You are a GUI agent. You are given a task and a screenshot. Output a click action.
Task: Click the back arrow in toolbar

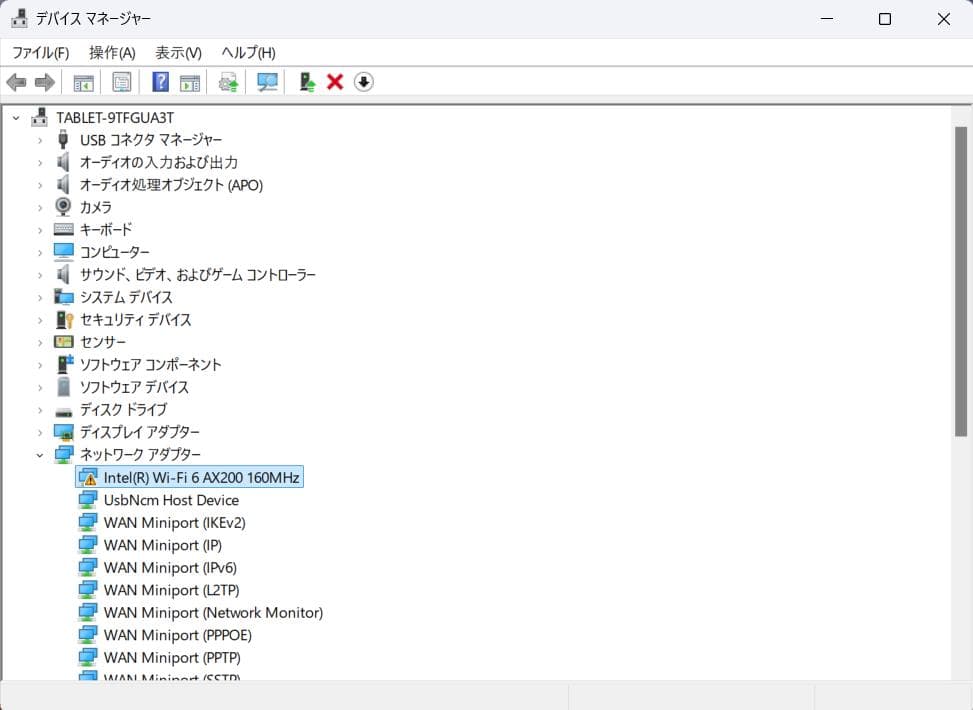pyautogui.click(x=16, y=82)
